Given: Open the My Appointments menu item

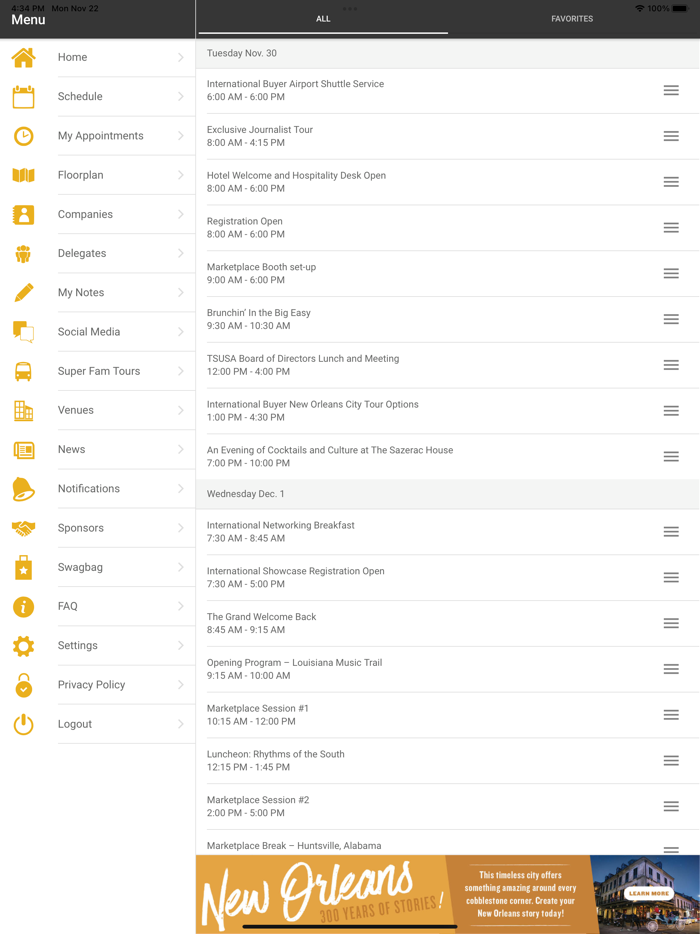Looking at the screenshot, I should [100, 136].
